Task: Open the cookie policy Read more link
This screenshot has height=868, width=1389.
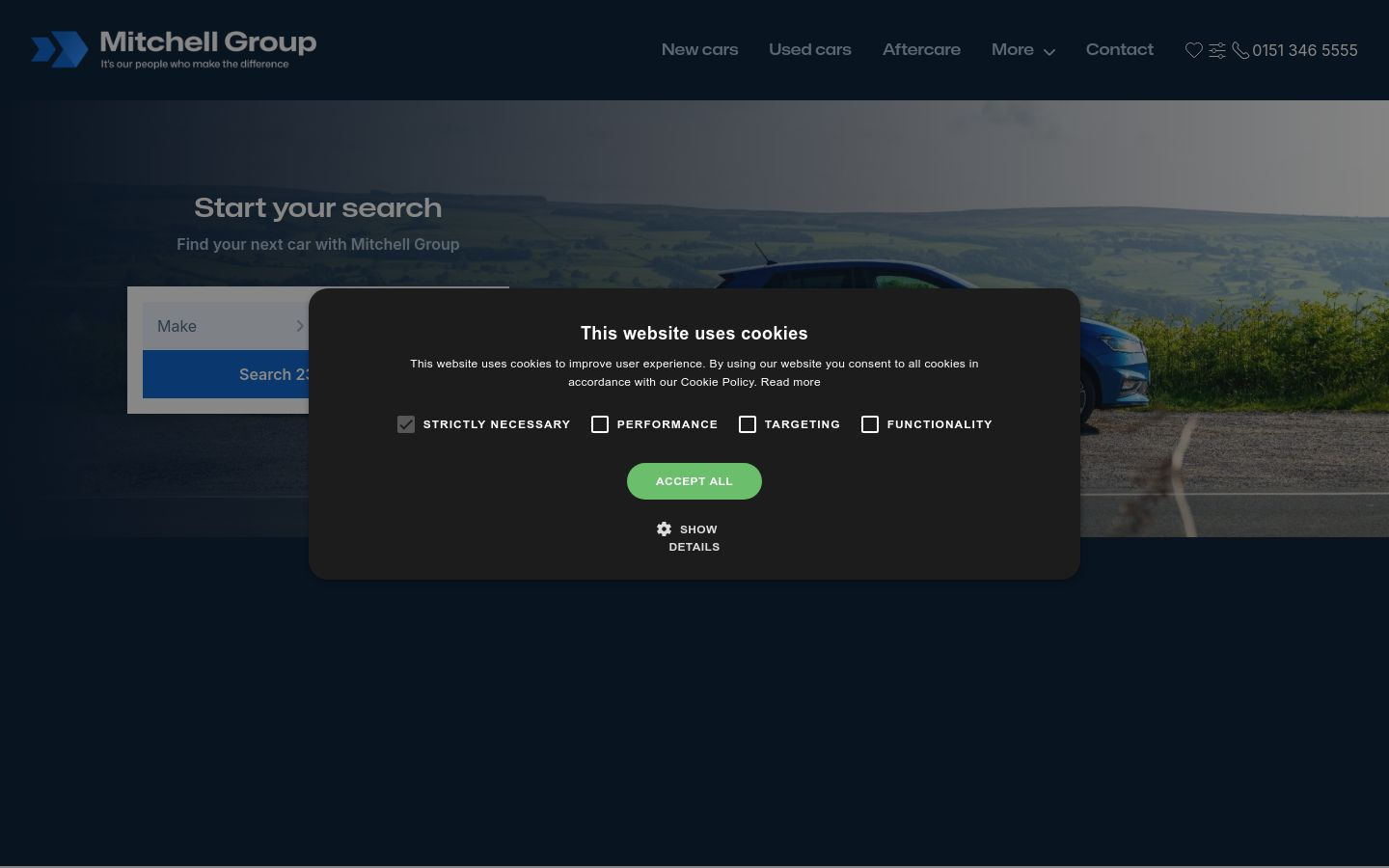Action: [790, 382]
